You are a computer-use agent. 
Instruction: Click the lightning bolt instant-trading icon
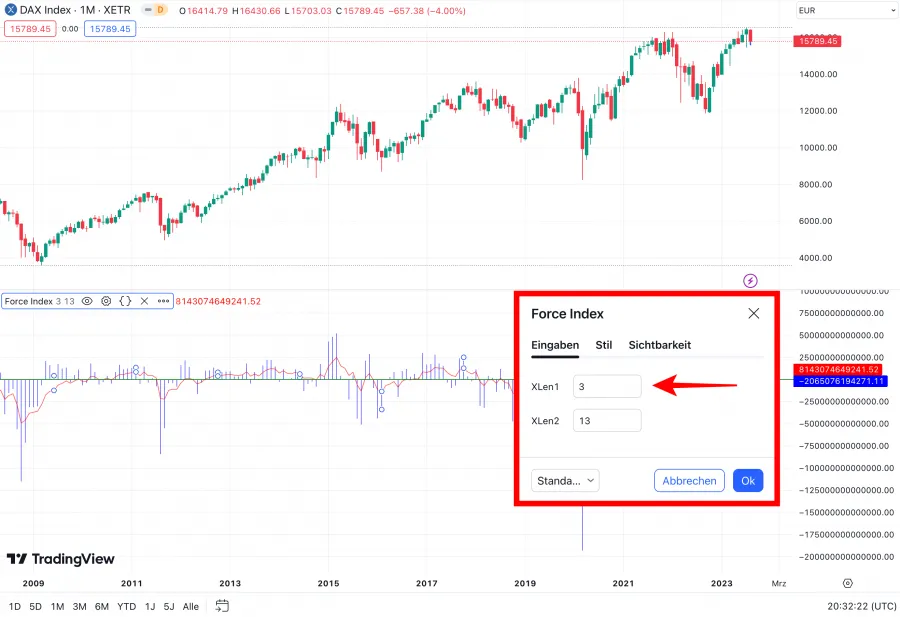pyautogui.click(x=749, y=283)
